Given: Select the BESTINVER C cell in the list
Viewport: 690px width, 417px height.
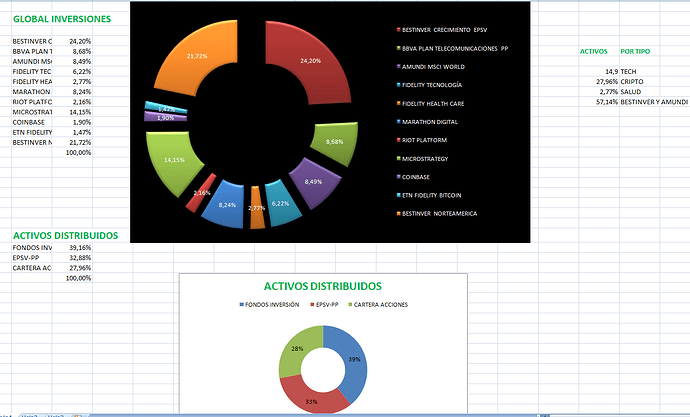Looking at the screenshot, I should point(32,41).
